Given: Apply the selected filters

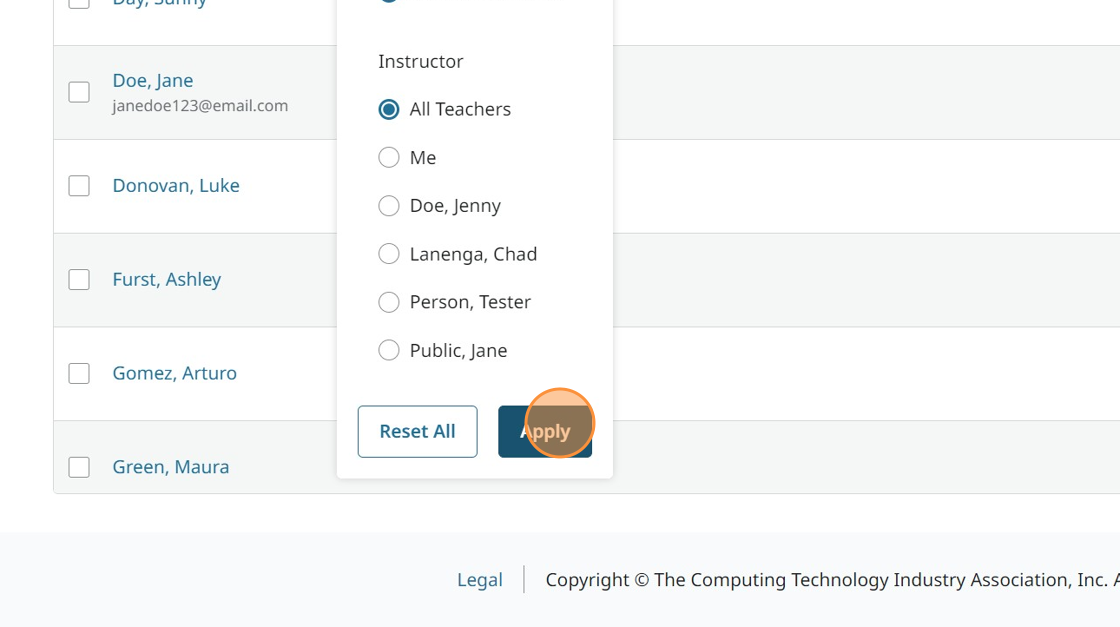Looking at the screenshot, I should (545, 431).
